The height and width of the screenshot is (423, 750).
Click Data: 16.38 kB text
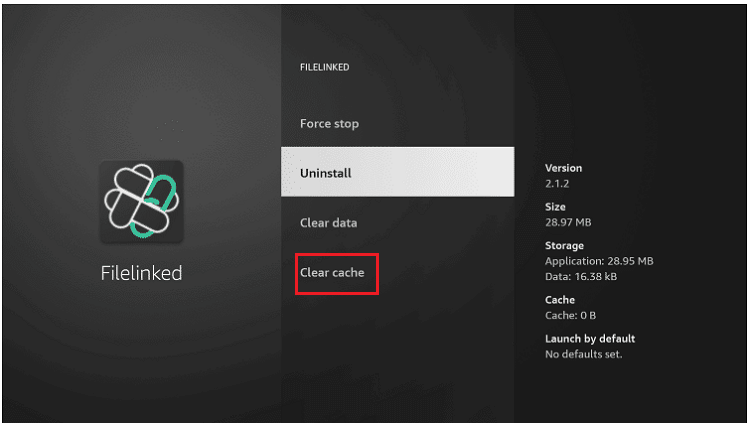[581, 277]
